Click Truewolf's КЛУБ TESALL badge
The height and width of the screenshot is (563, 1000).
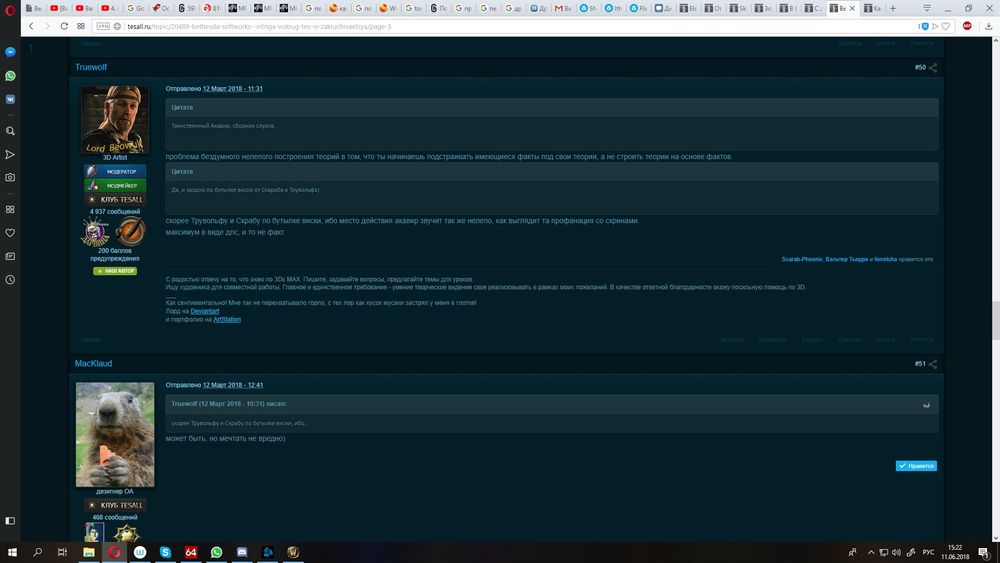(115, 200)
